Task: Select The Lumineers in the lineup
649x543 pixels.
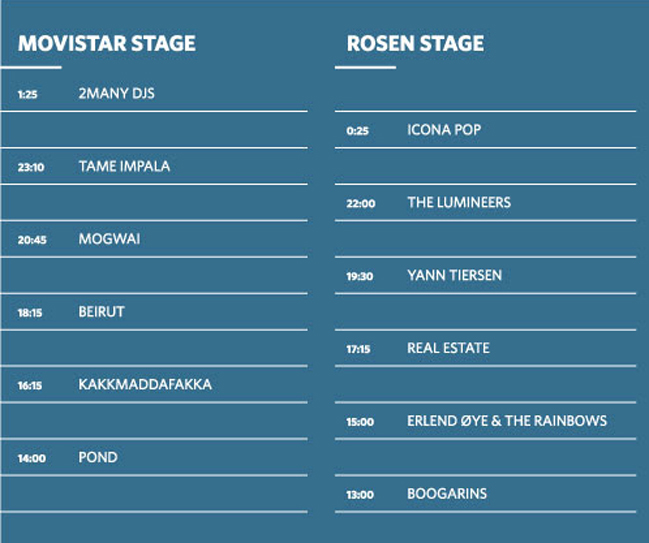Action: [x=459, y=202]
